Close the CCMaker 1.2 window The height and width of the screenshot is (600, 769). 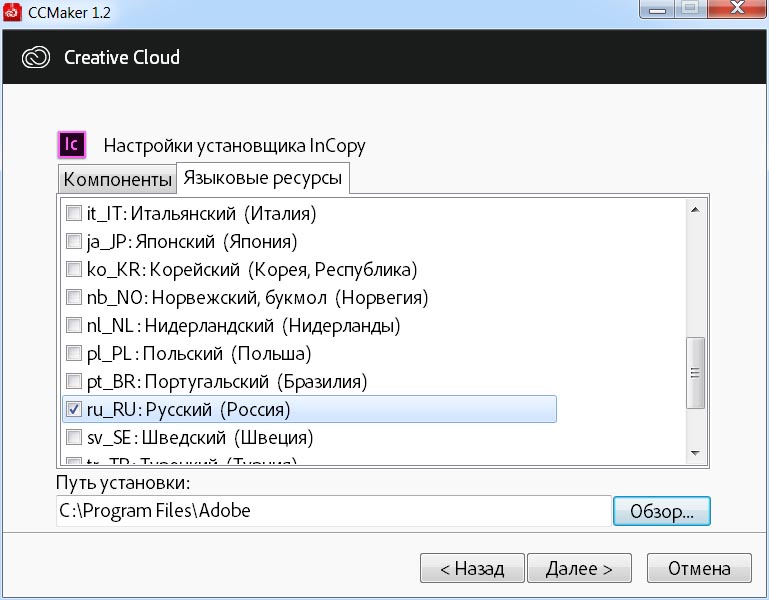(737, 8)
